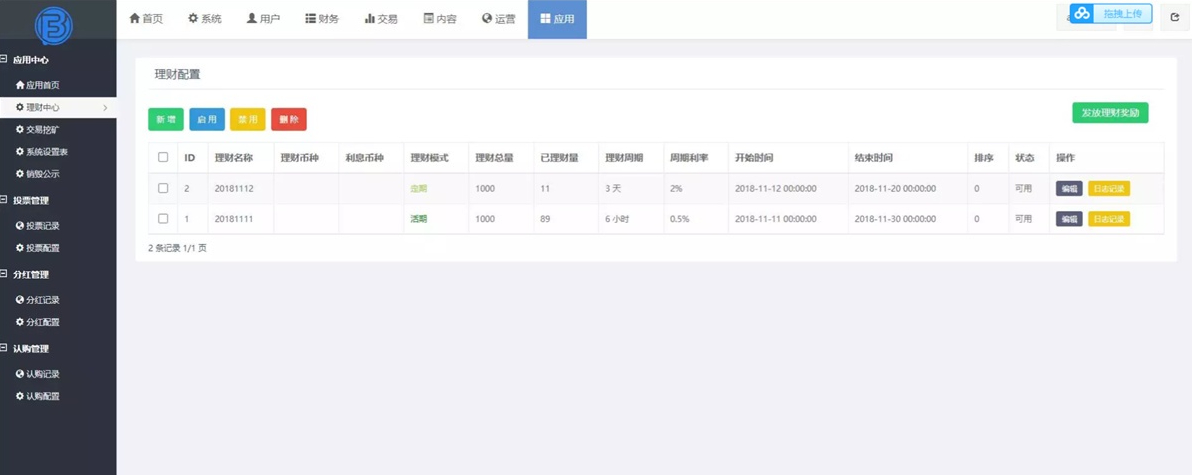The width and height of the screenshot is (1192, 475).
Task: Open 系统设置表 in the sidebar
Action: [x=46, y=151]
